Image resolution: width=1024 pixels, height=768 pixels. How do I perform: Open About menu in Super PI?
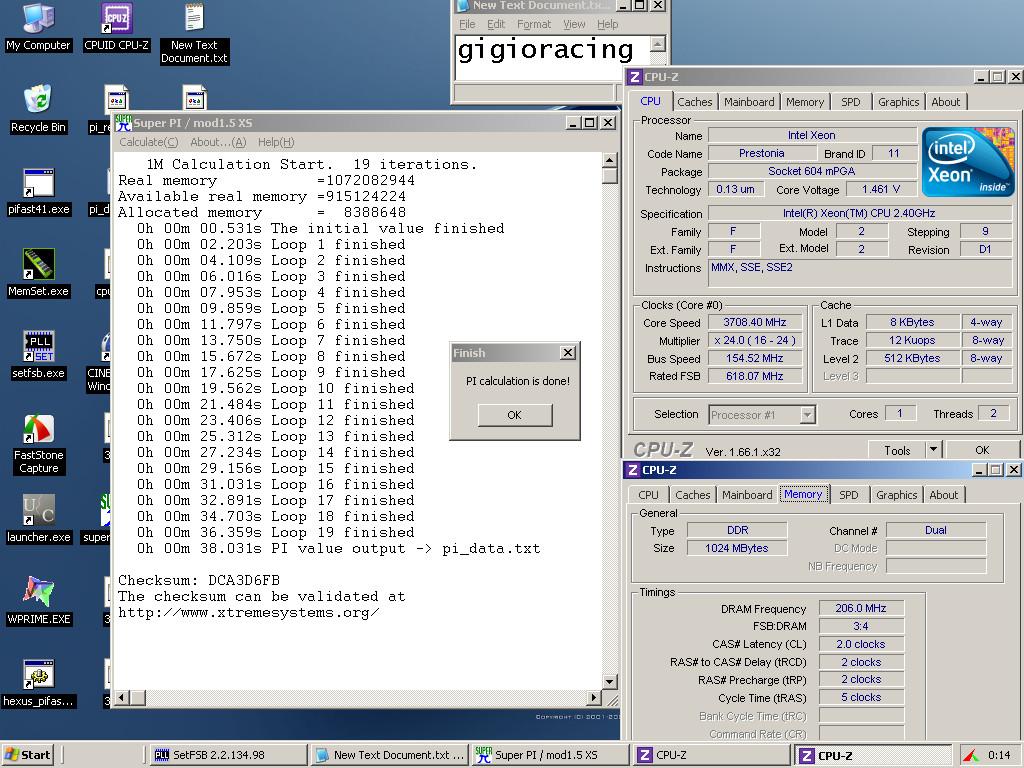pos(217,142)
